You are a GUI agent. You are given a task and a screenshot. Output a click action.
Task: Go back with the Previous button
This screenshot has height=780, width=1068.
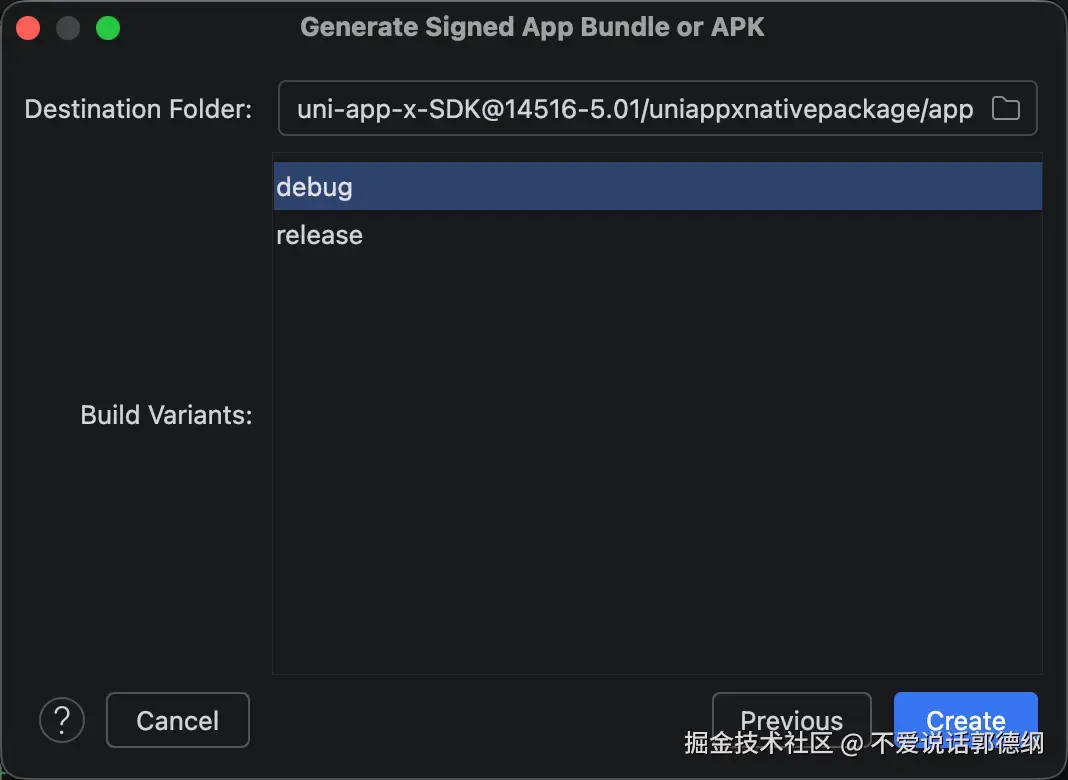click(791, 720)
